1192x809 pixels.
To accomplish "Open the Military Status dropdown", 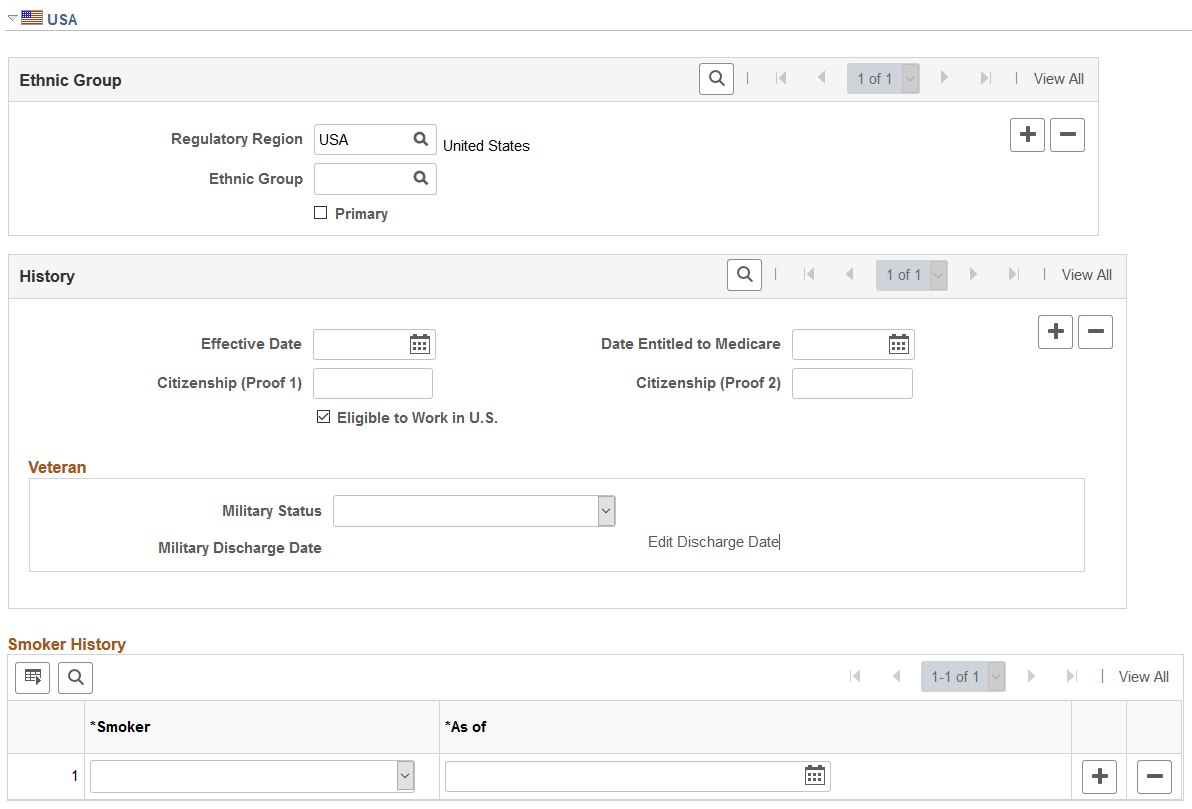I will [474, 511].
